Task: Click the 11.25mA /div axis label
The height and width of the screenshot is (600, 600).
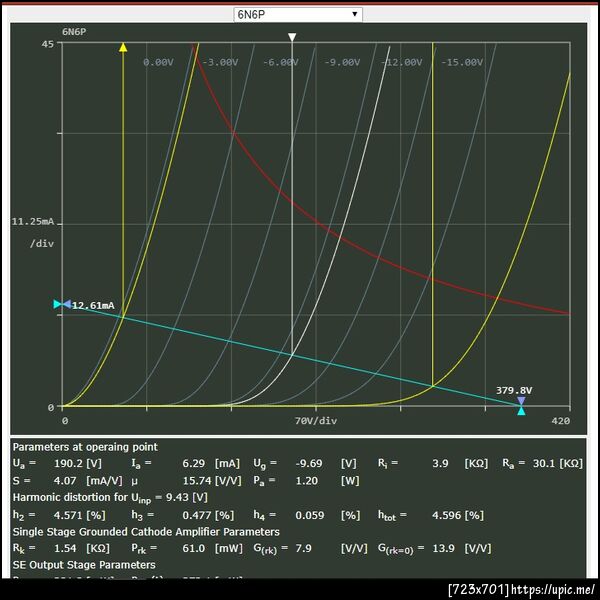Action: coord(33,232)
